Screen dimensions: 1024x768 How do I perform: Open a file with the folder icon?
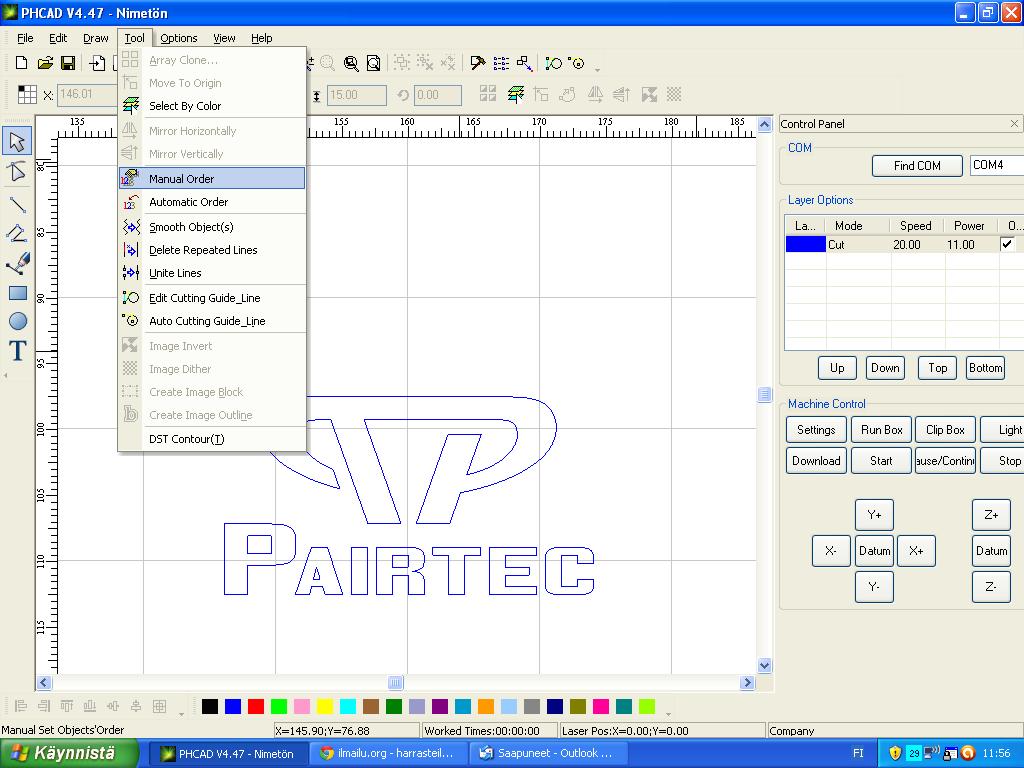click(45, 63)
